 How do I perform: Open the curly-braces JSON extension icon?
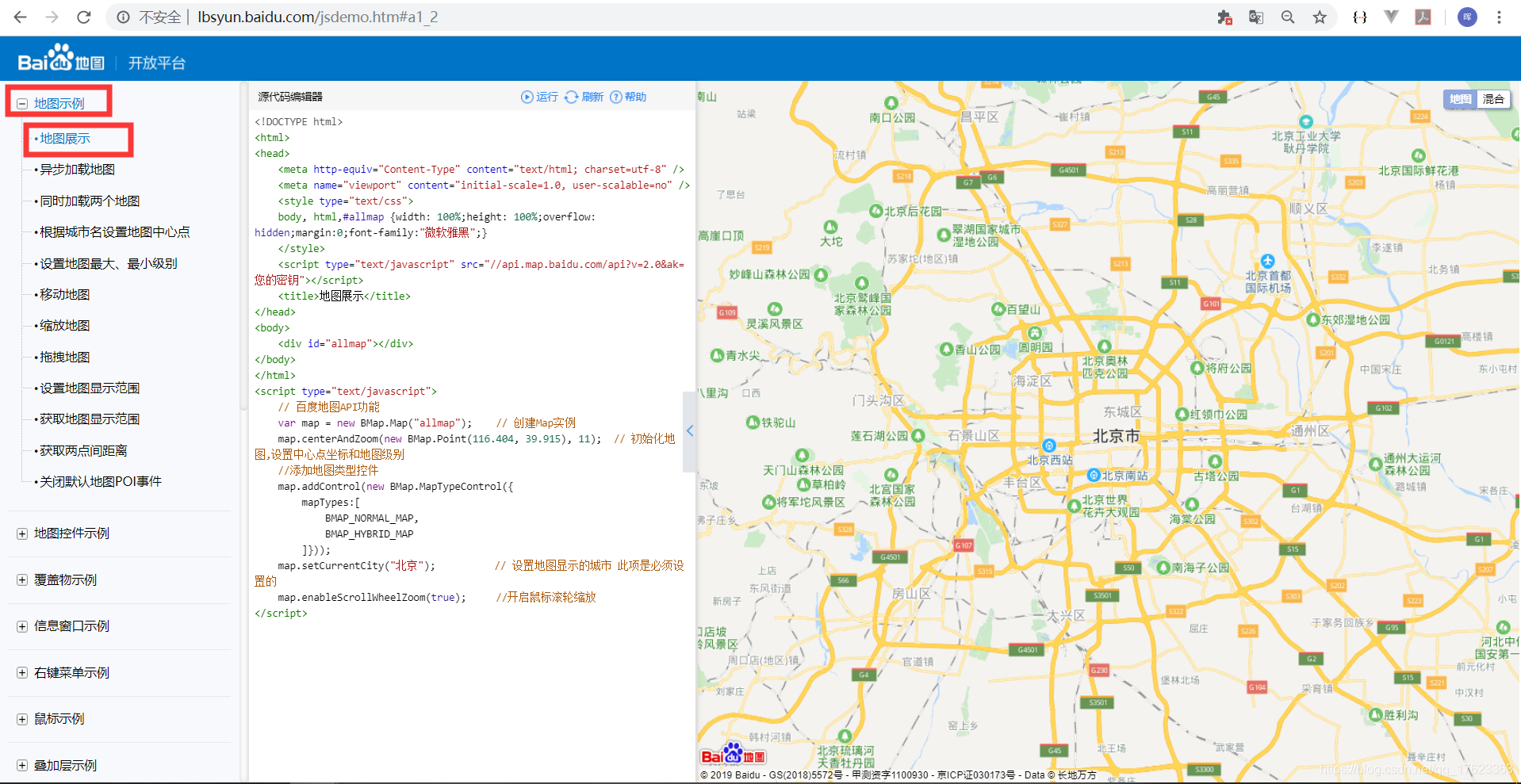1359,17
